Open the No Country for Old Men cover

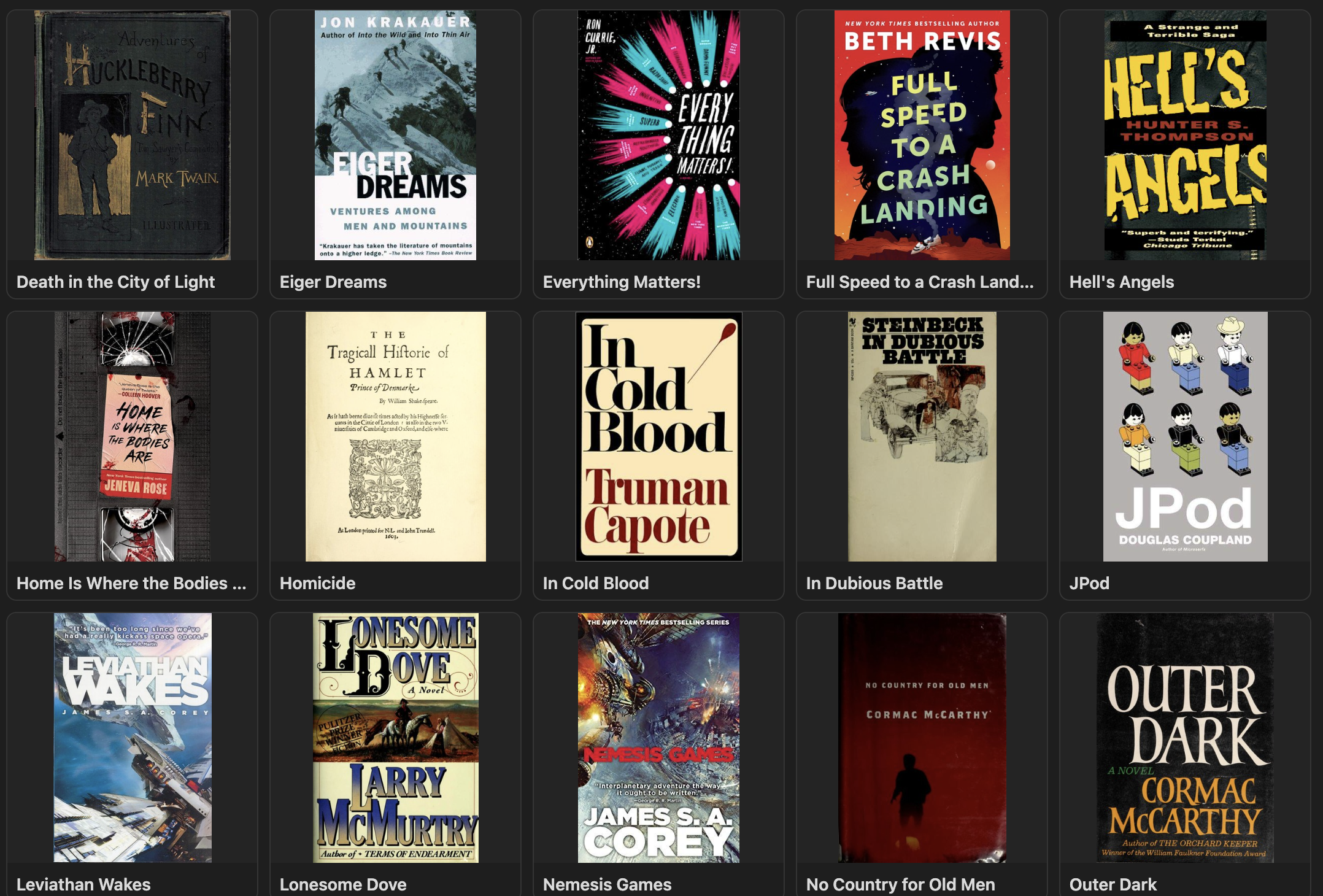coord(922,738)
